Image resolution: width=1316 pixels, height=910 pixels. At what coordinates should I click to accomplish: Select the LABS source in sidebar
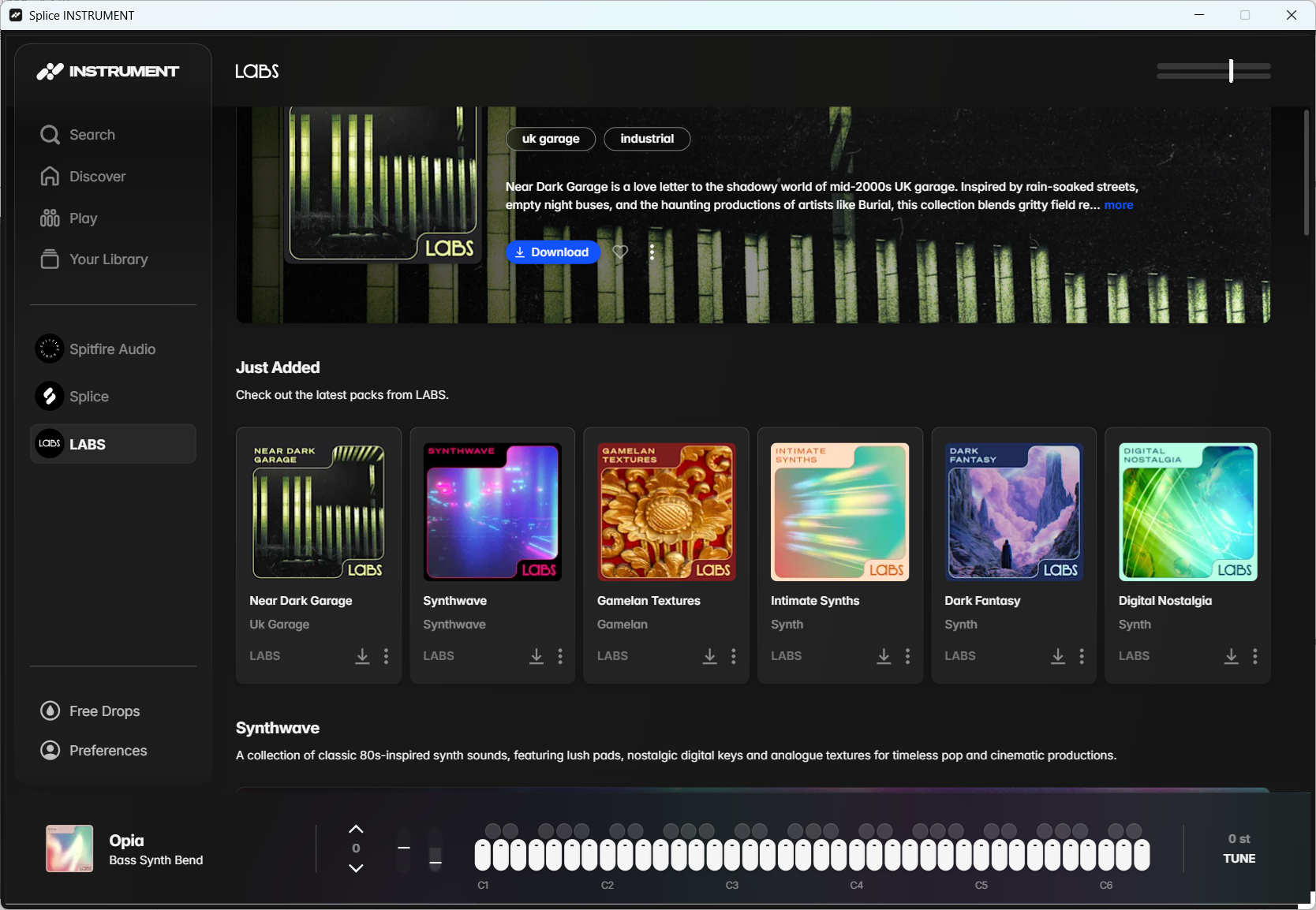(x=113, y=444)
